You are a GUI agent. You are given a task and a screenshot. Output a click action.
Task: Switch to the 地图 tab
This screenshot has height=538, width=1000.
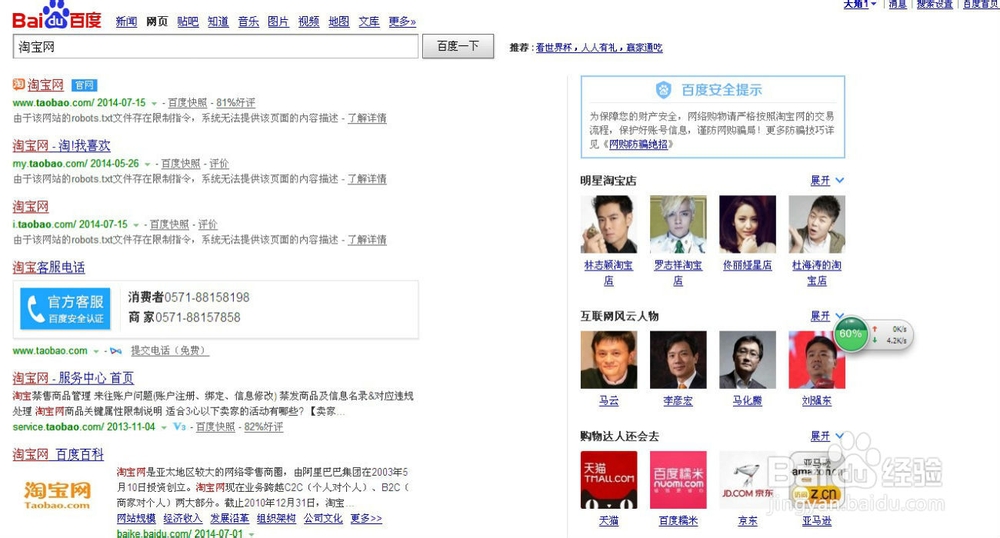[339, 22]
